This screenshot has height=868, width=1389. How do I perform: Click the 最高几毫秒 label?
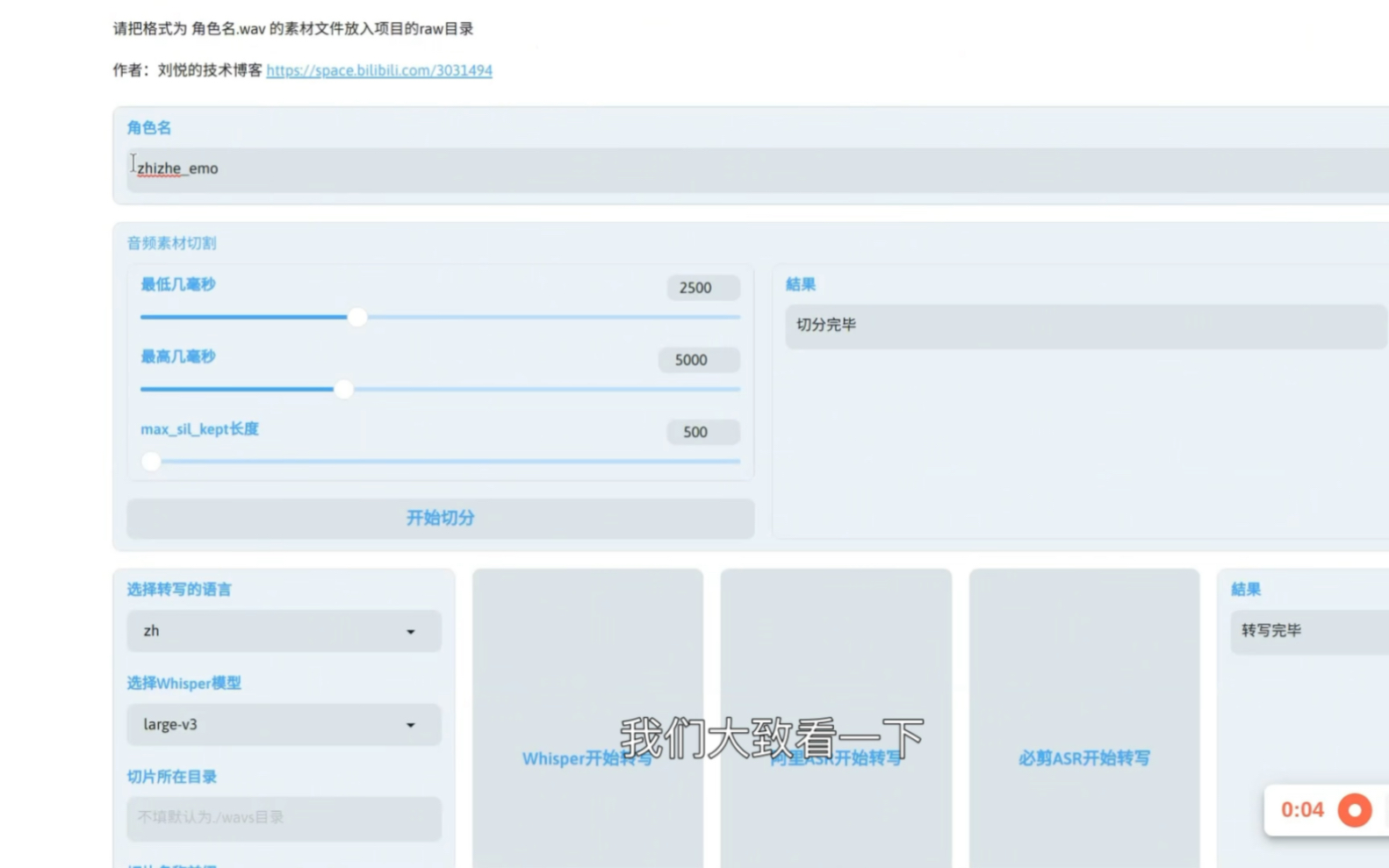pyautogui.click(x=178, y=356)
